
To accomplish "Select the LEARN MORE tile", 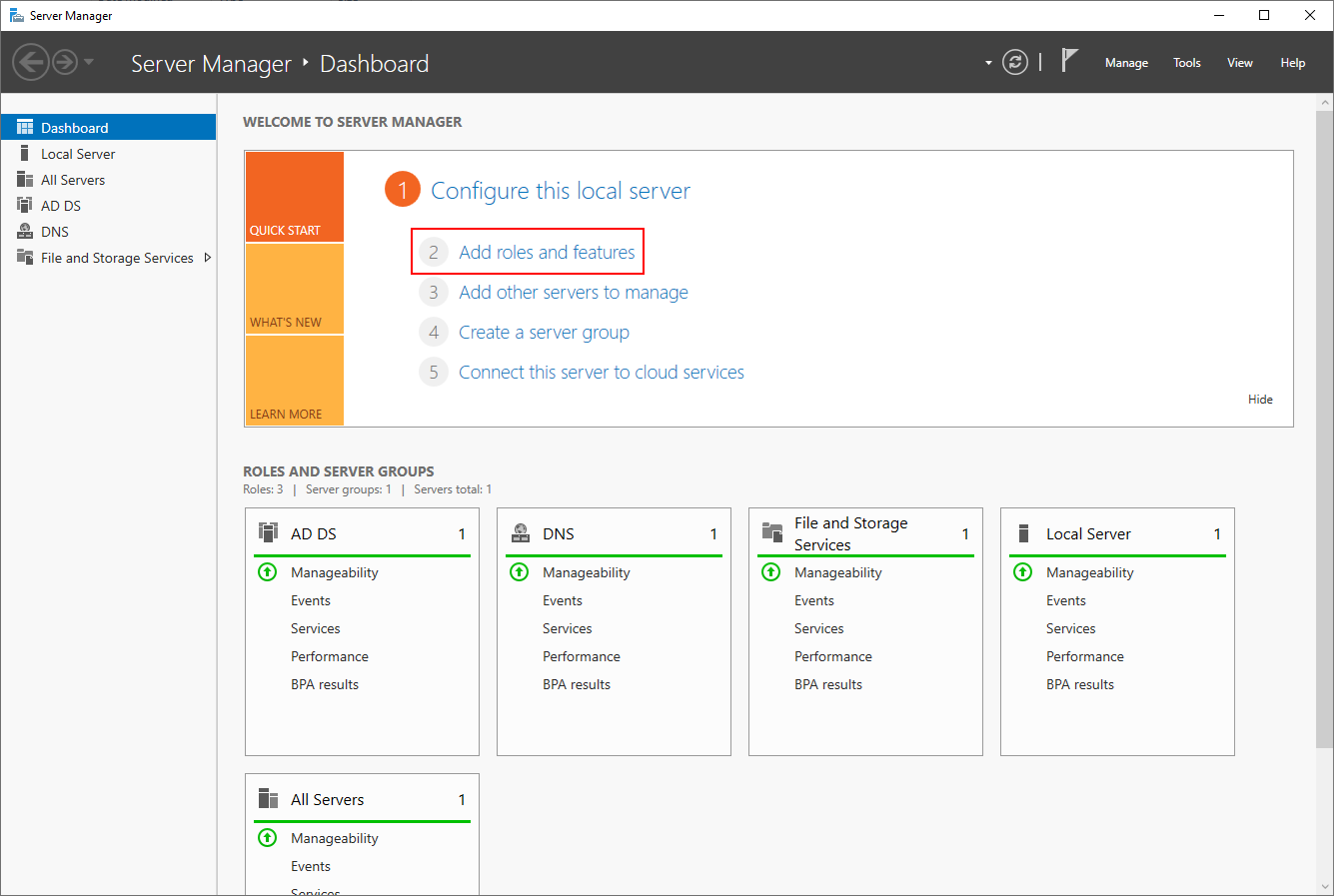I will [295, 381].
